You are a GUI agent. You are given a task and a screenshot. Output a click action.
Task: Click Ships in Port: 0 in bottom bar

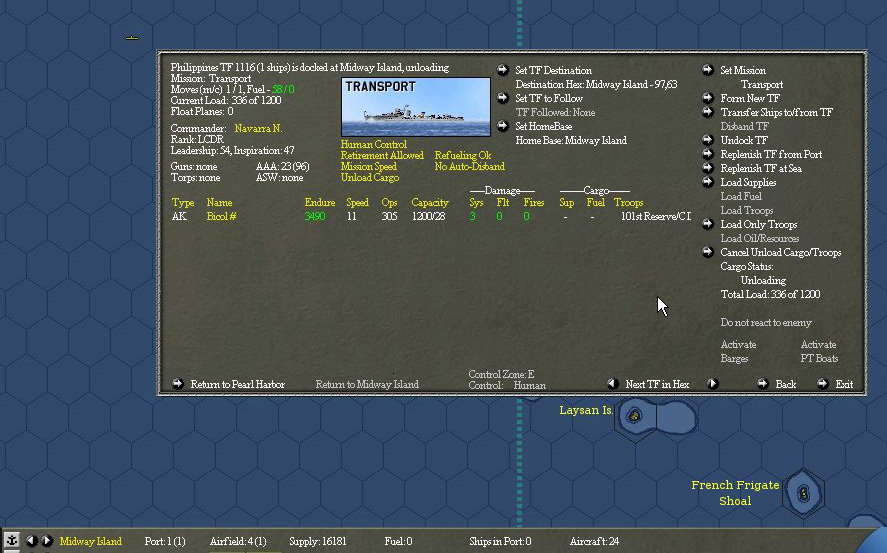coord(500,541)
